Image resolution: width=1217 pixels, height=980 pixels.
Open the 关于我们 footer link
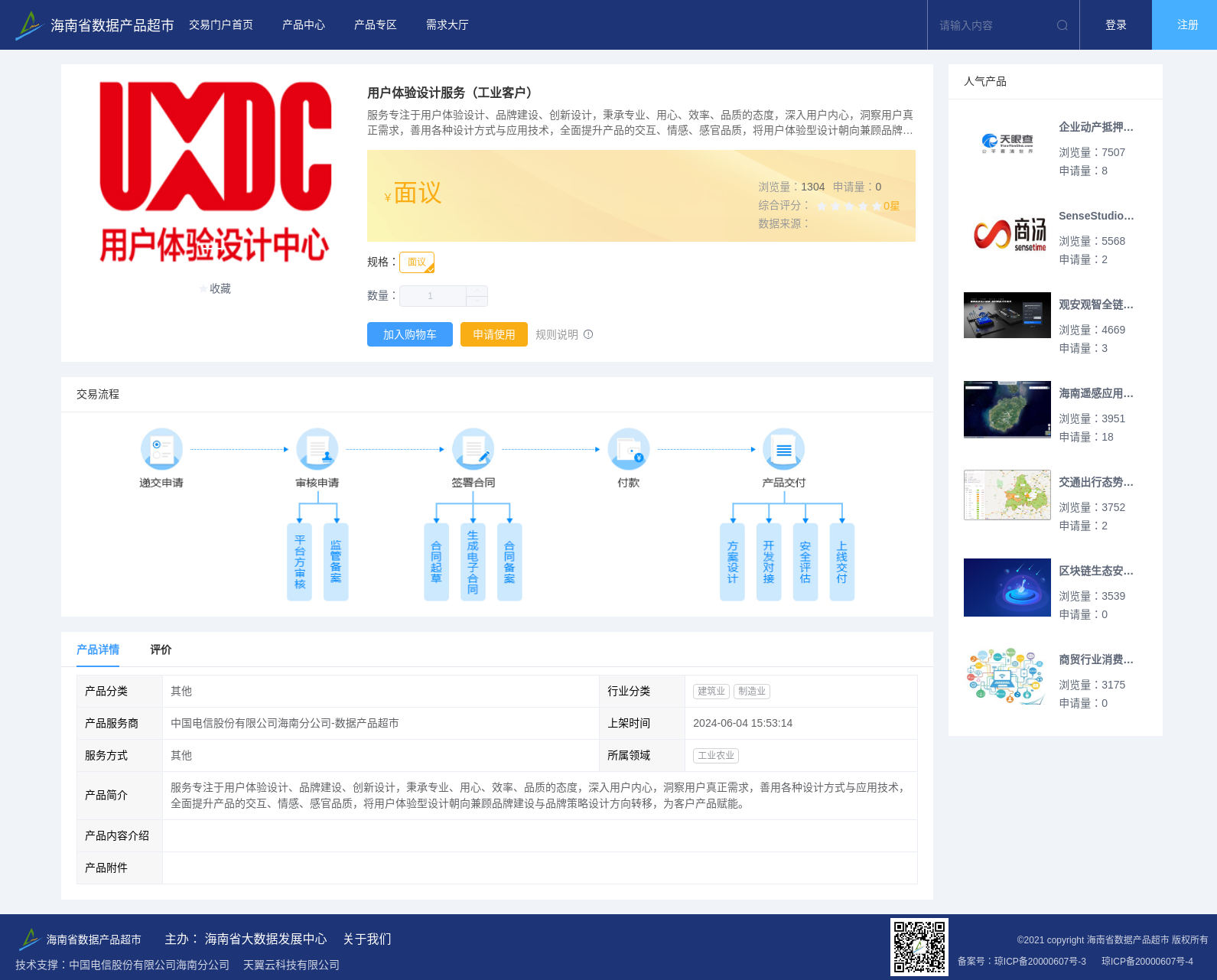tap(367, 939)
